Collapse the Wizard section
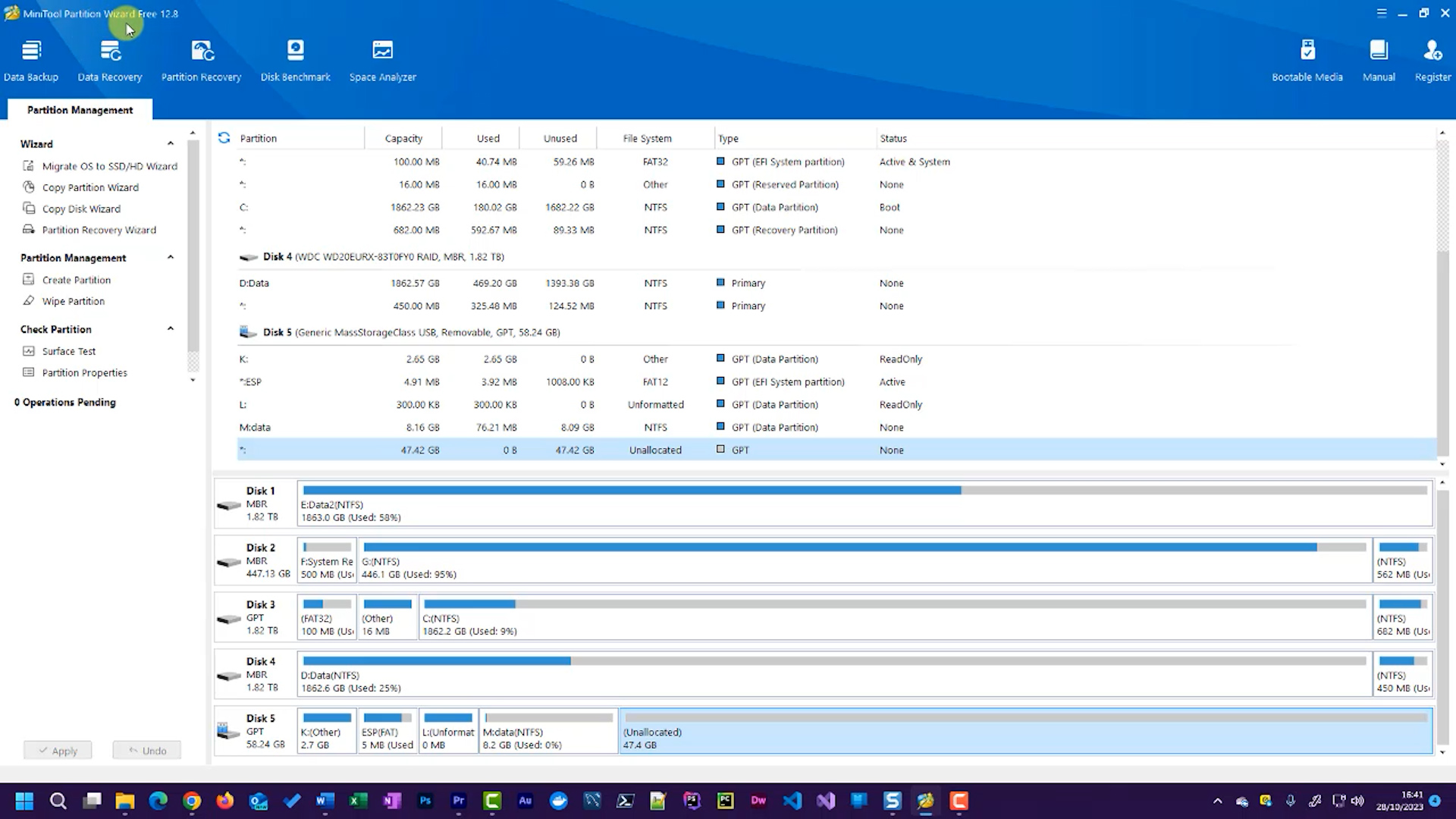The width and height of the screenshot is (1456, 819). [171, 143]
